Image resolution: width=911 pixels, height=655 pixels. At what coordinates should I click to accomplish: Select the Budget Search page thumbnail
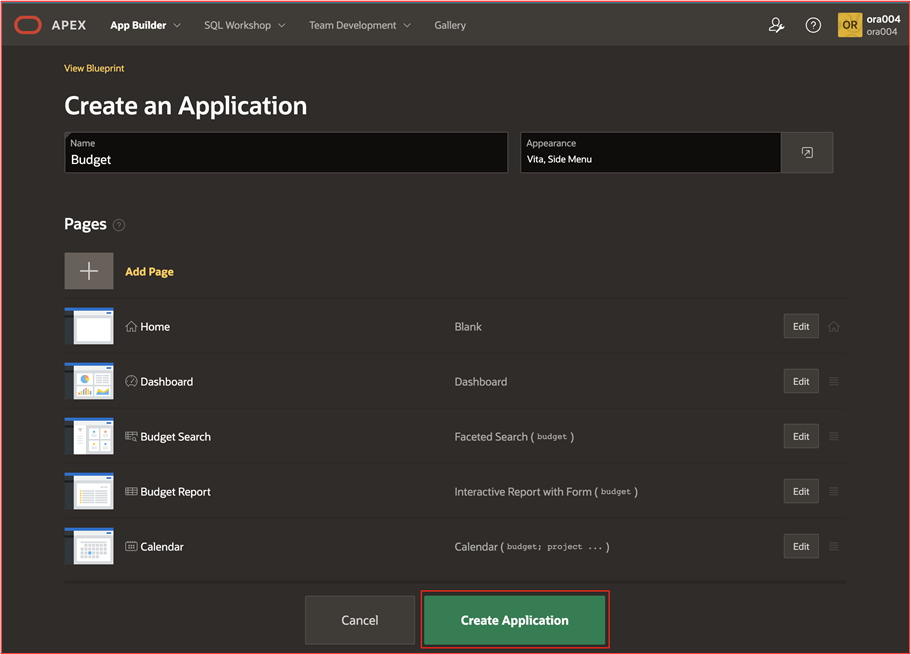pyautogui.click(x=89, y=436)
